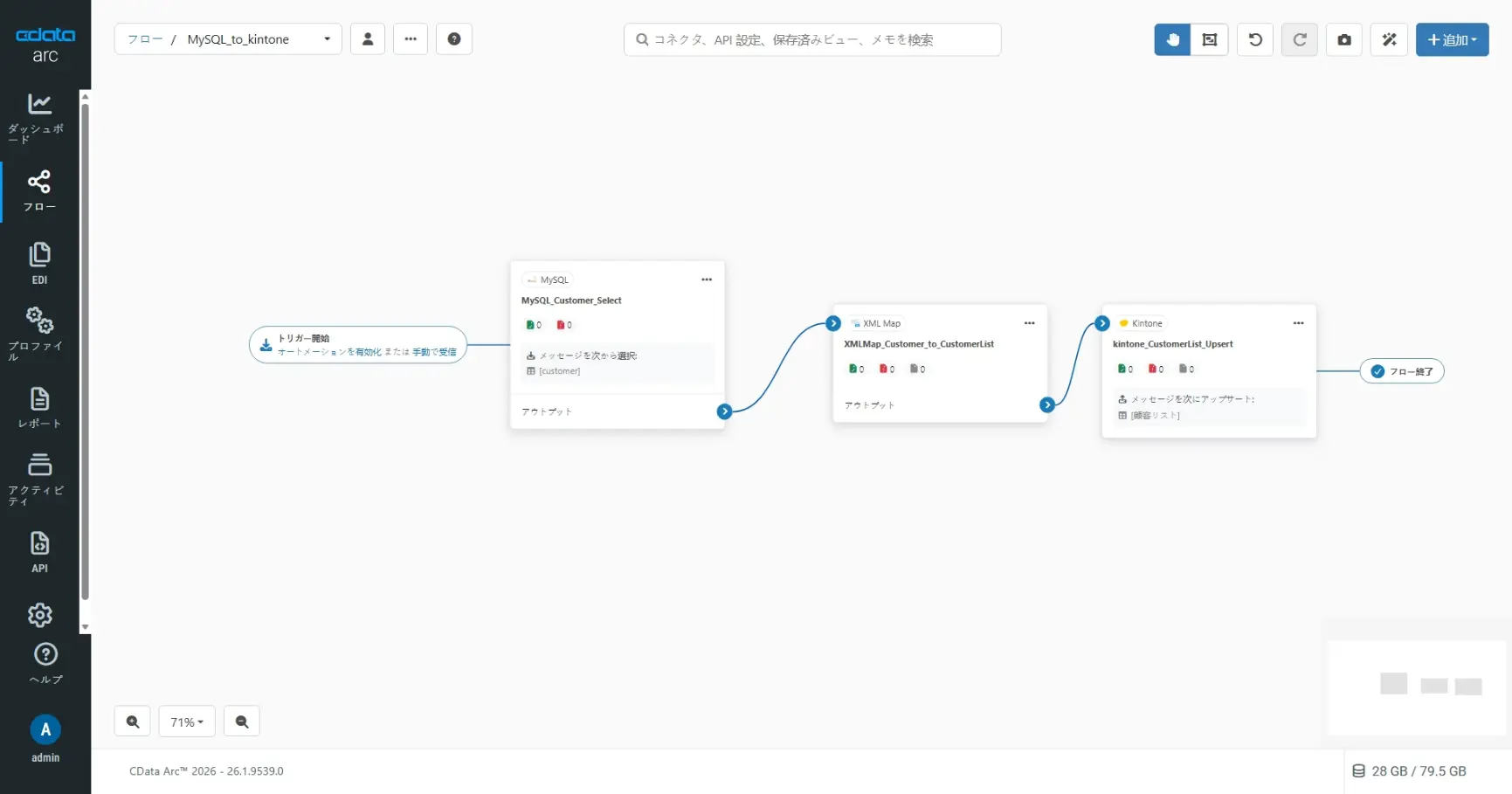Open the 追加 add dropdown button

pos(1452,39)
